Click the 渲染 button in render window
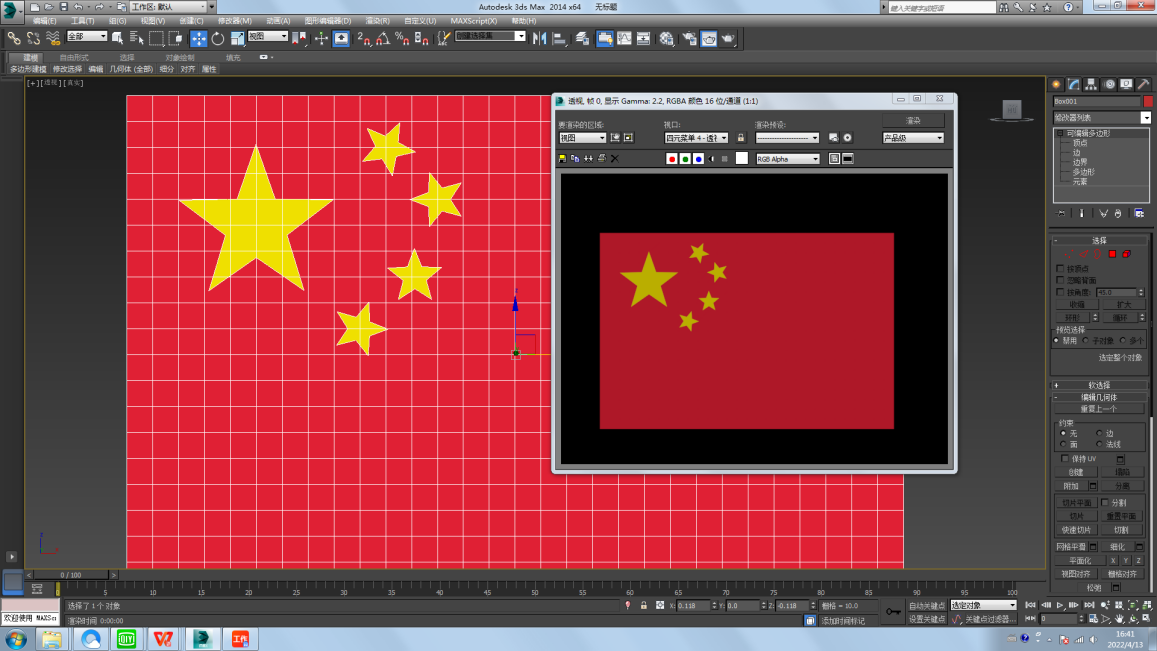Image resolution: width=1157 pixels, height=651 pixels. click(913, 120)
